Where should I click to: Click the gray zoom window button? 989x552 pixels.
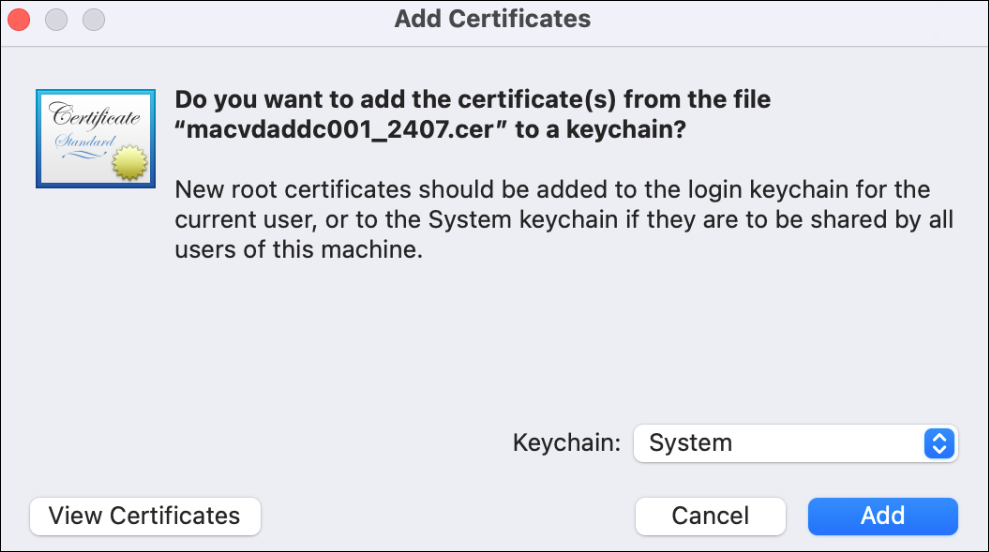[x=93, y=19]
